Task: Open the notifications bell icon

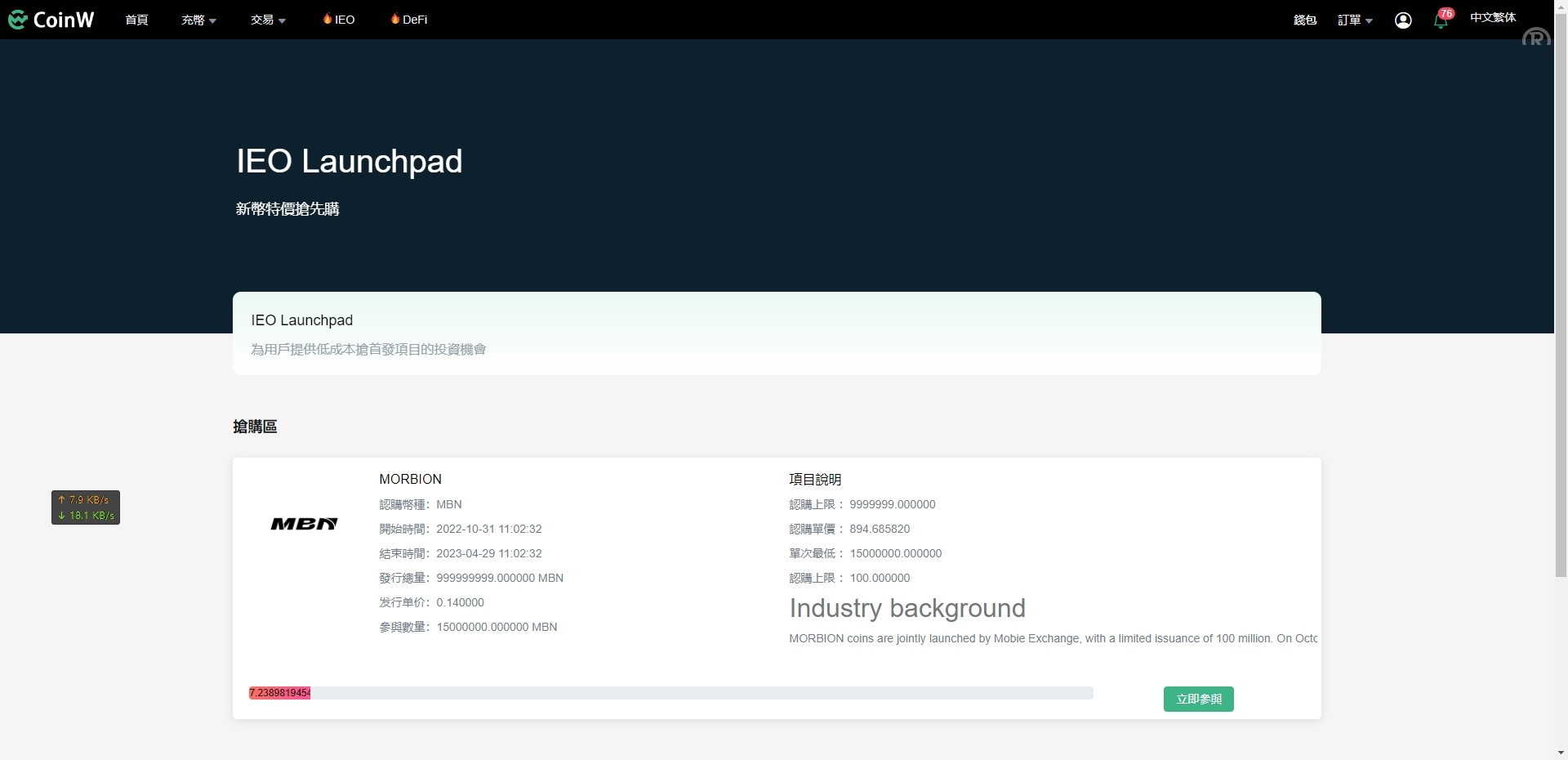Action: click(x=1440, y=22)
